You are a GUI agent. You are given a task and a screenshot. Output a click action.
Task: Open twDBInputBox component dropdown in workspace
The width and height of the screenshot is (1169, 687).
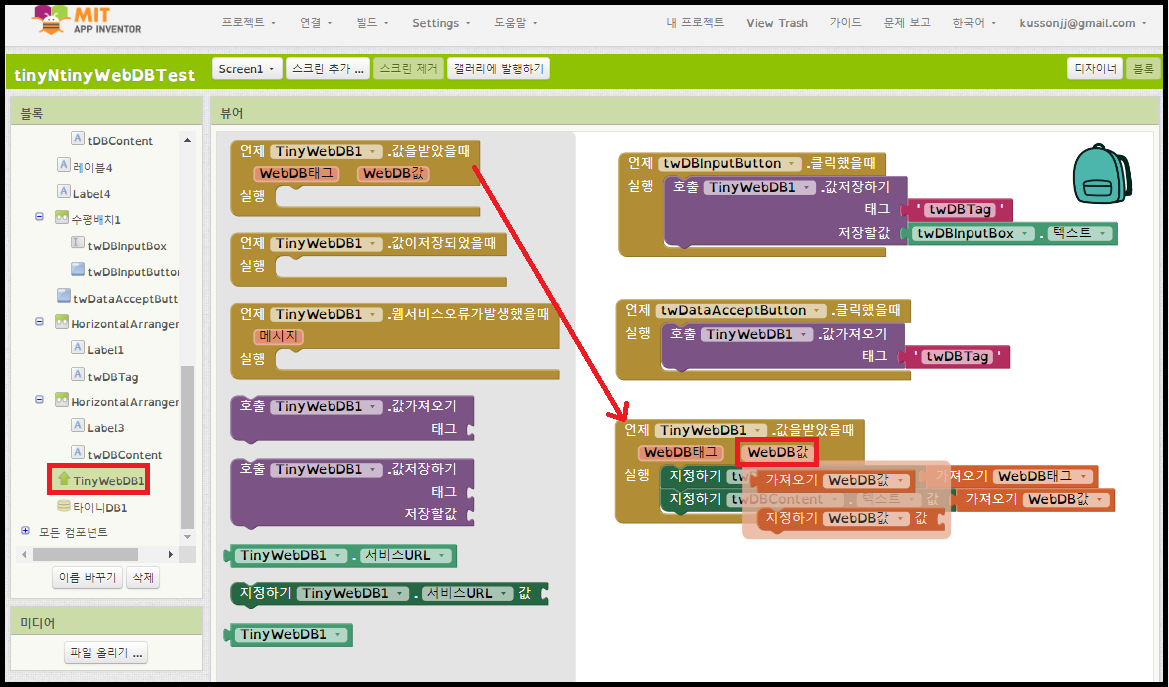point(974,233)
